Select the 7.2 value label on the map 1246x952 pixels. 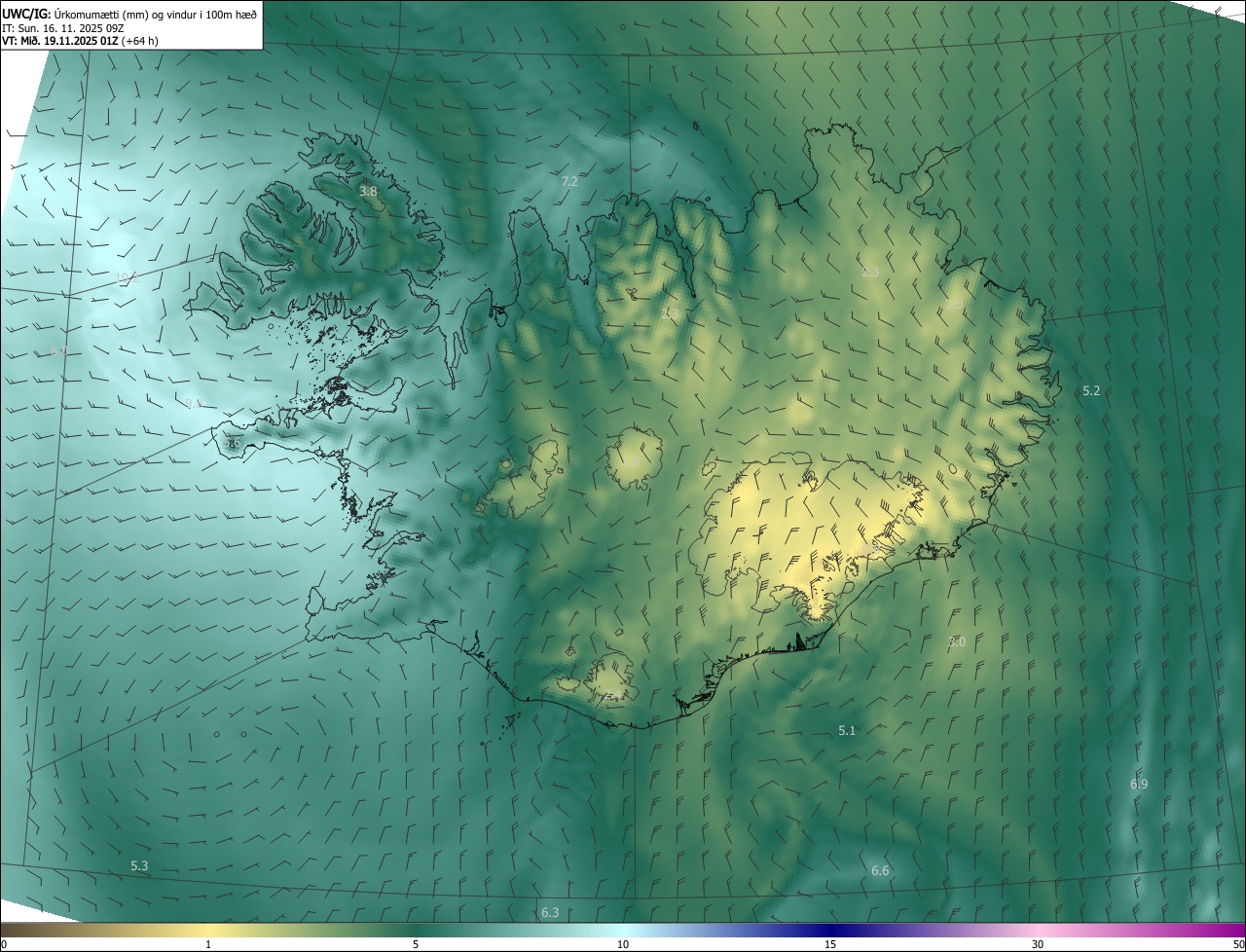(x=569, y=181)
